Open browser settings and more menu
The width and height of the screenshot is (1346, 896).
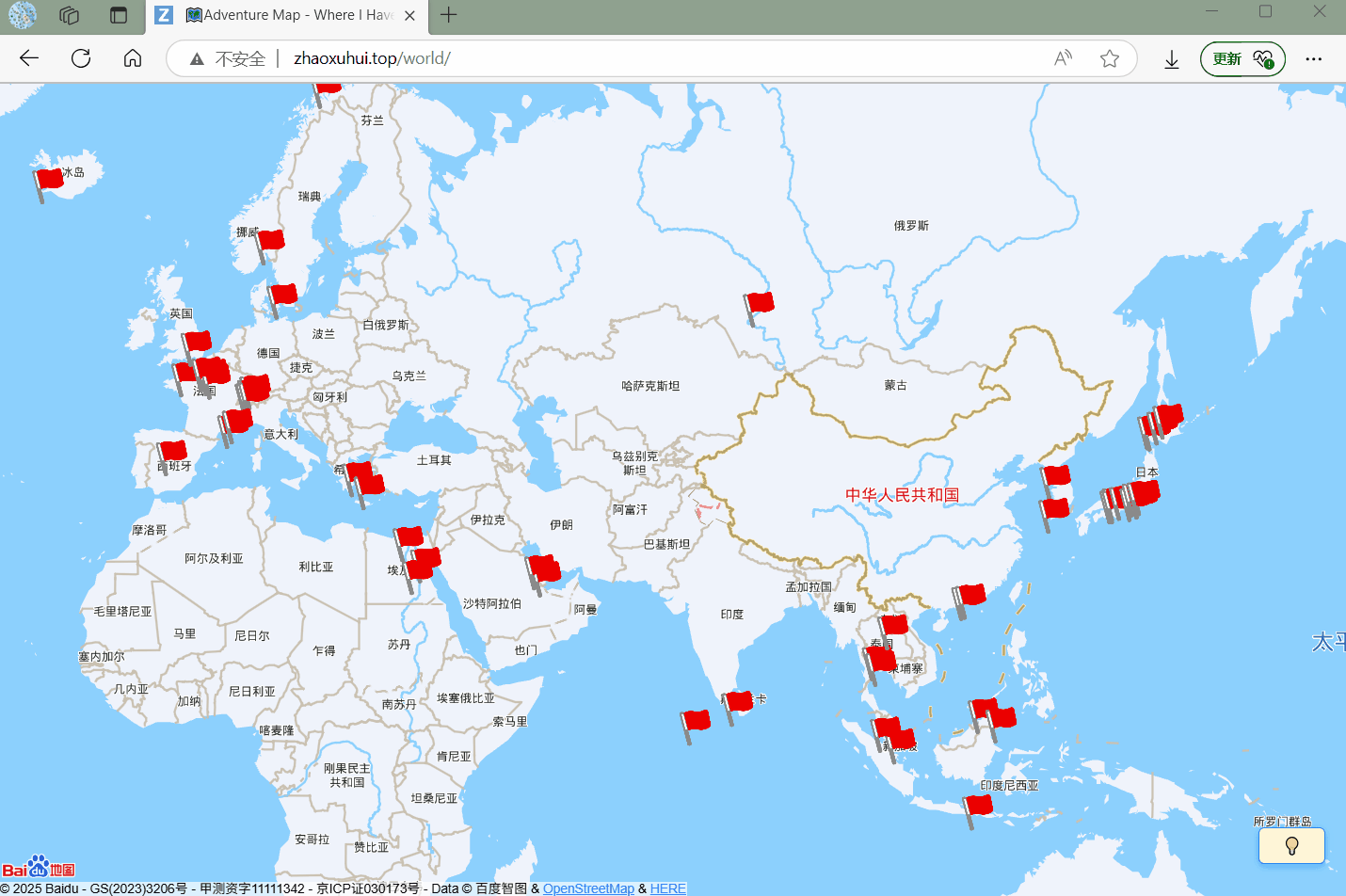tap(1313, 58)
